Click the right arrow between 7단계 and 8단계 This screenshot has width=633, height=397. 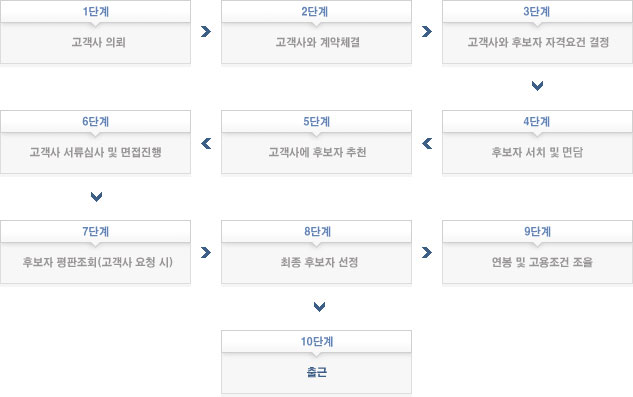pyautogui.click(x=206, y=252)
